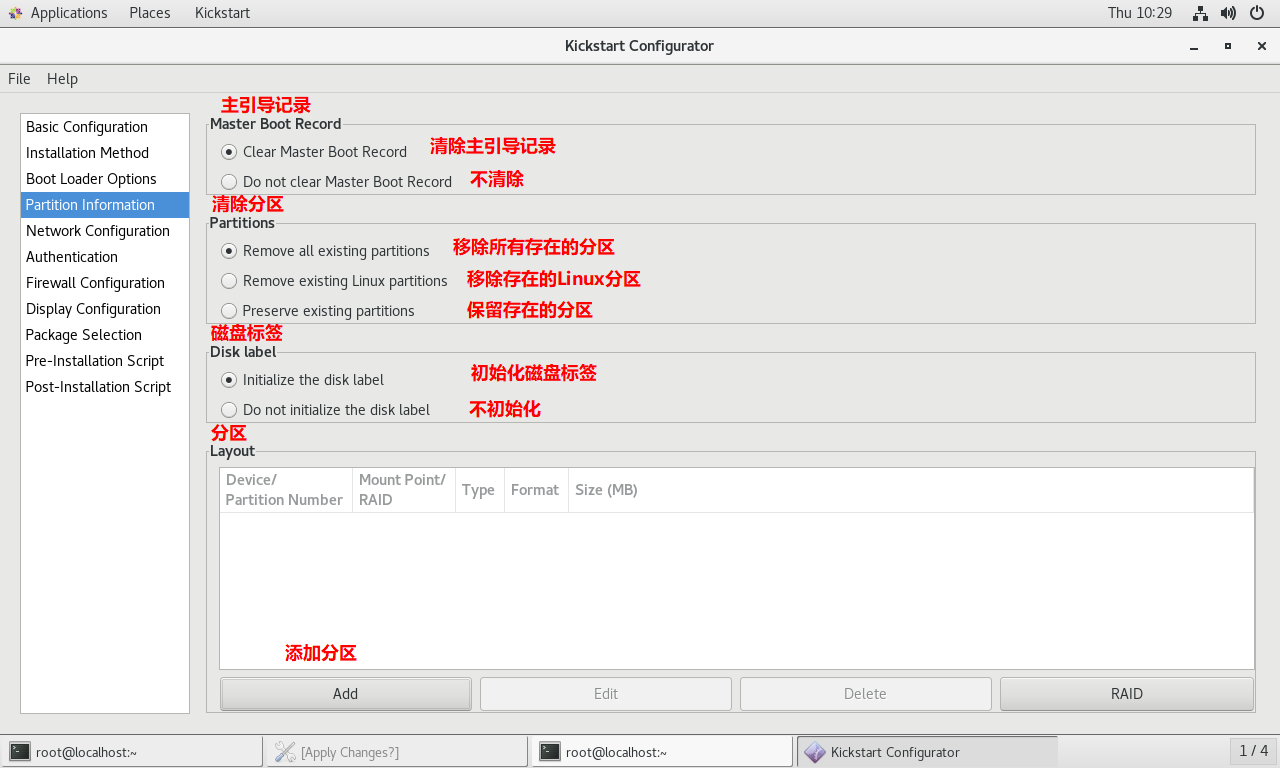Open the Places menu

click(150, 13)
